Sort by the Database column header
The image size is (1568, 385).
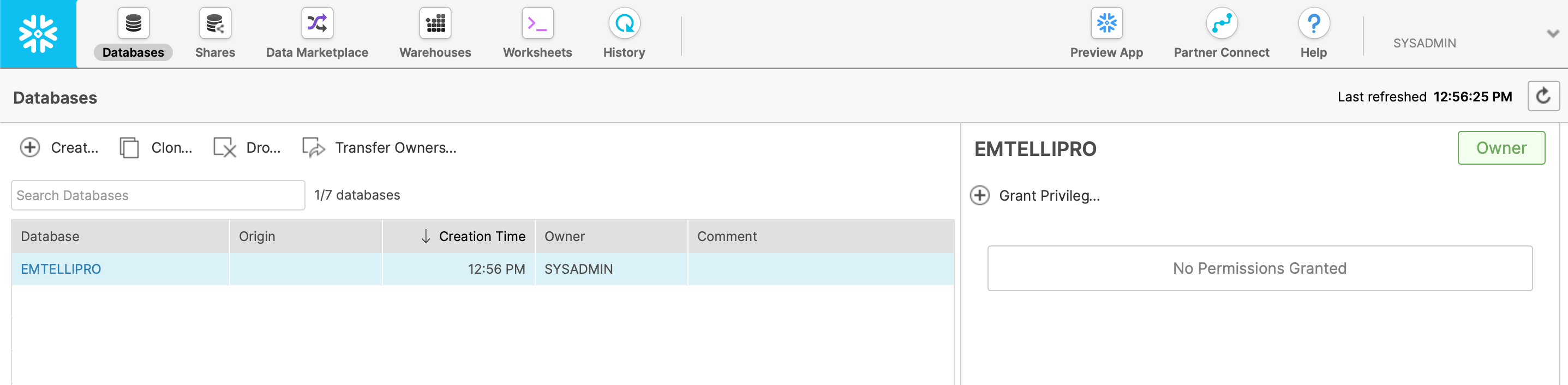[x=121, y=237]
